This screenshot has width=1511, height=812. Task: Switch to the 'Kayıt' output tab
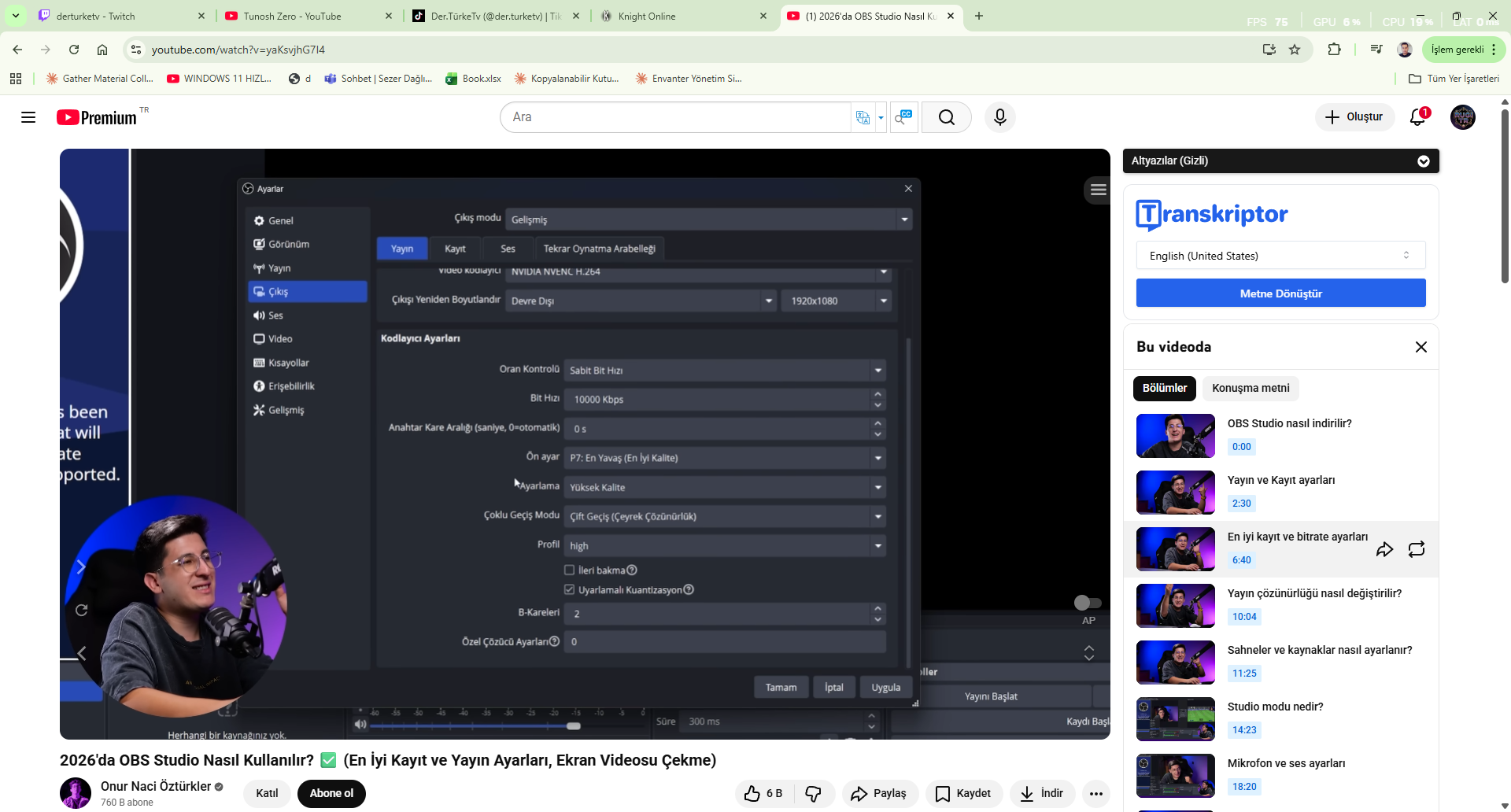[455, 249]
